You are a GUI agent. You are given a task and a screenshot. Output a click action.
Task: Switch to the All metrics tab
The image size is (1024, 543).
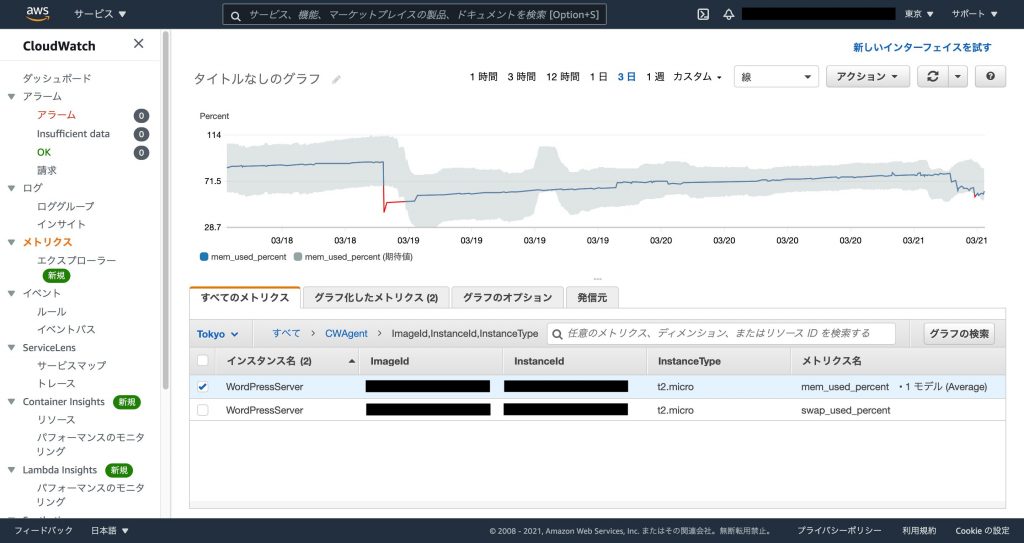click(x=245, y=297)
